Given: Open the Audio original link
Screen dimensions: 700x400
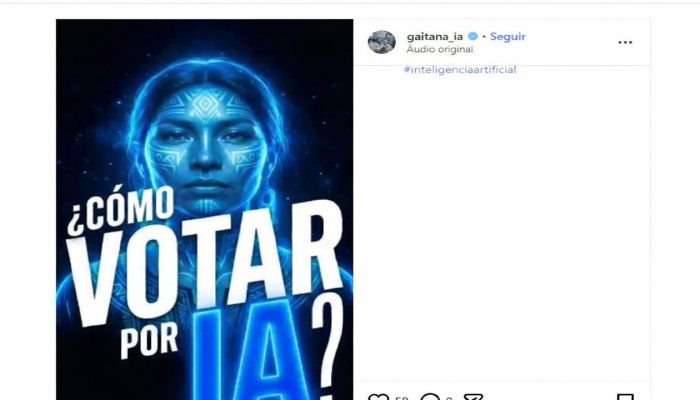Looking at the screenshot, I should tap(440, 49).
